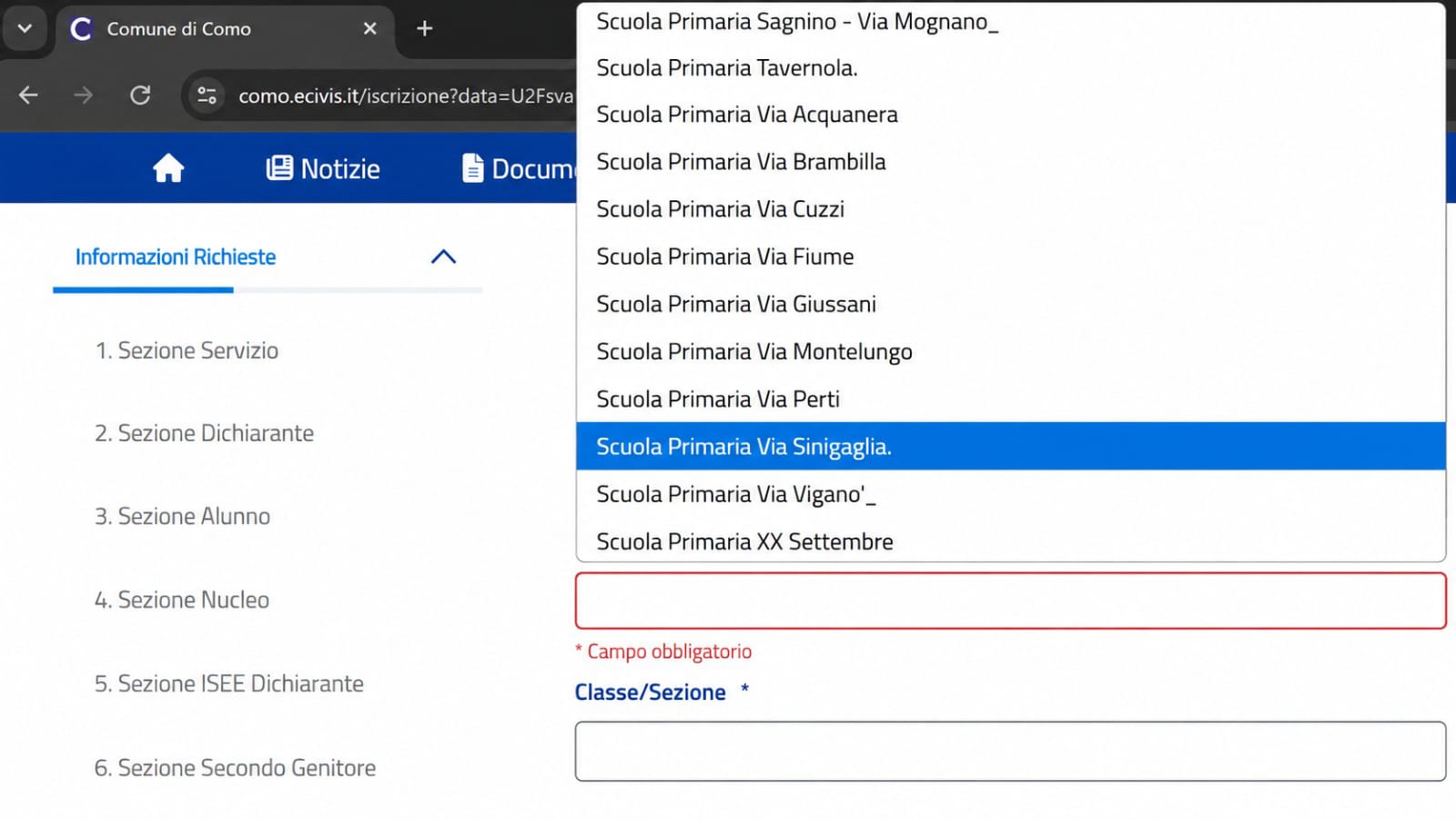
Task: Open site information icon in address bar
Action: click(207, 95)
